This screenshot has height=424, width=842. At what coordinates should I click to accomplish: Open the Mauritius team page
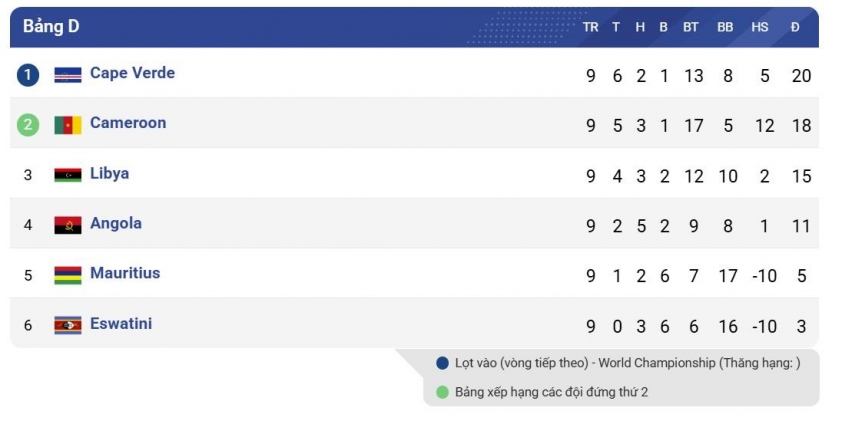tap(125, 273)
